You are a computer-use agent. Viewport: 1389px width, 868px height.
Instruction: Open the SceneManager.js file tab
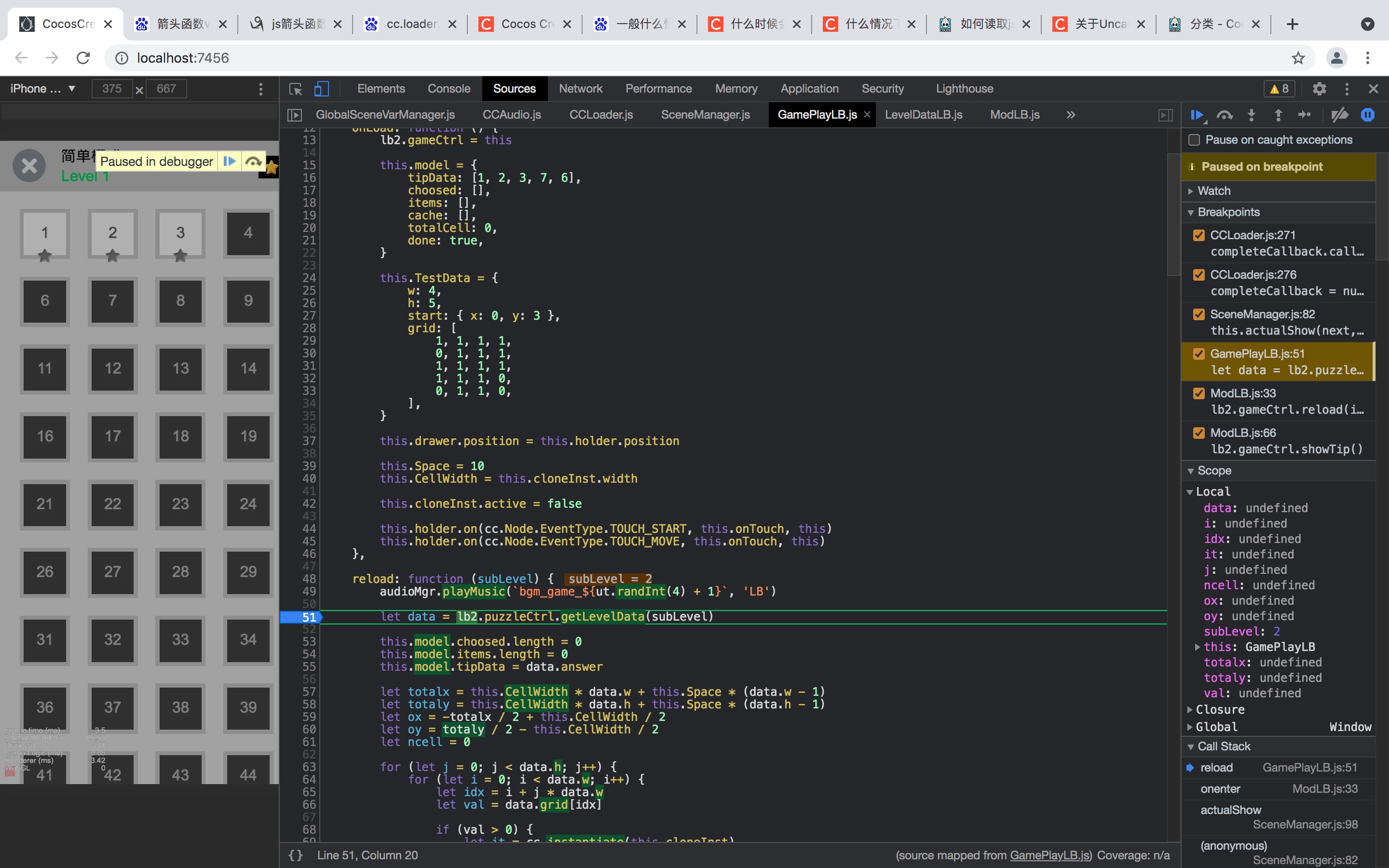tap(705, 115)
